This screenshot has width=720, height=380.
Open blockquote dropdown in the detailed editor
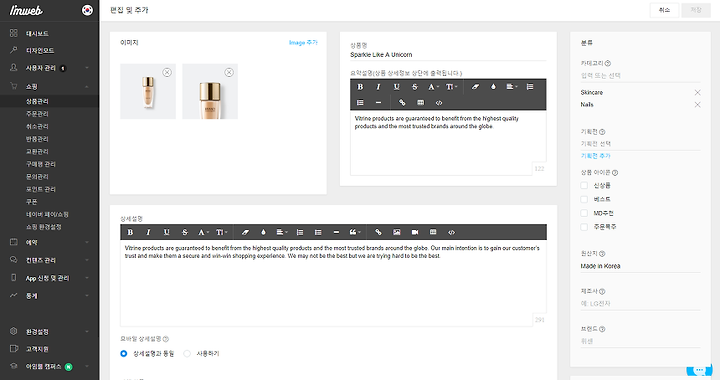(x=355, y=232)
